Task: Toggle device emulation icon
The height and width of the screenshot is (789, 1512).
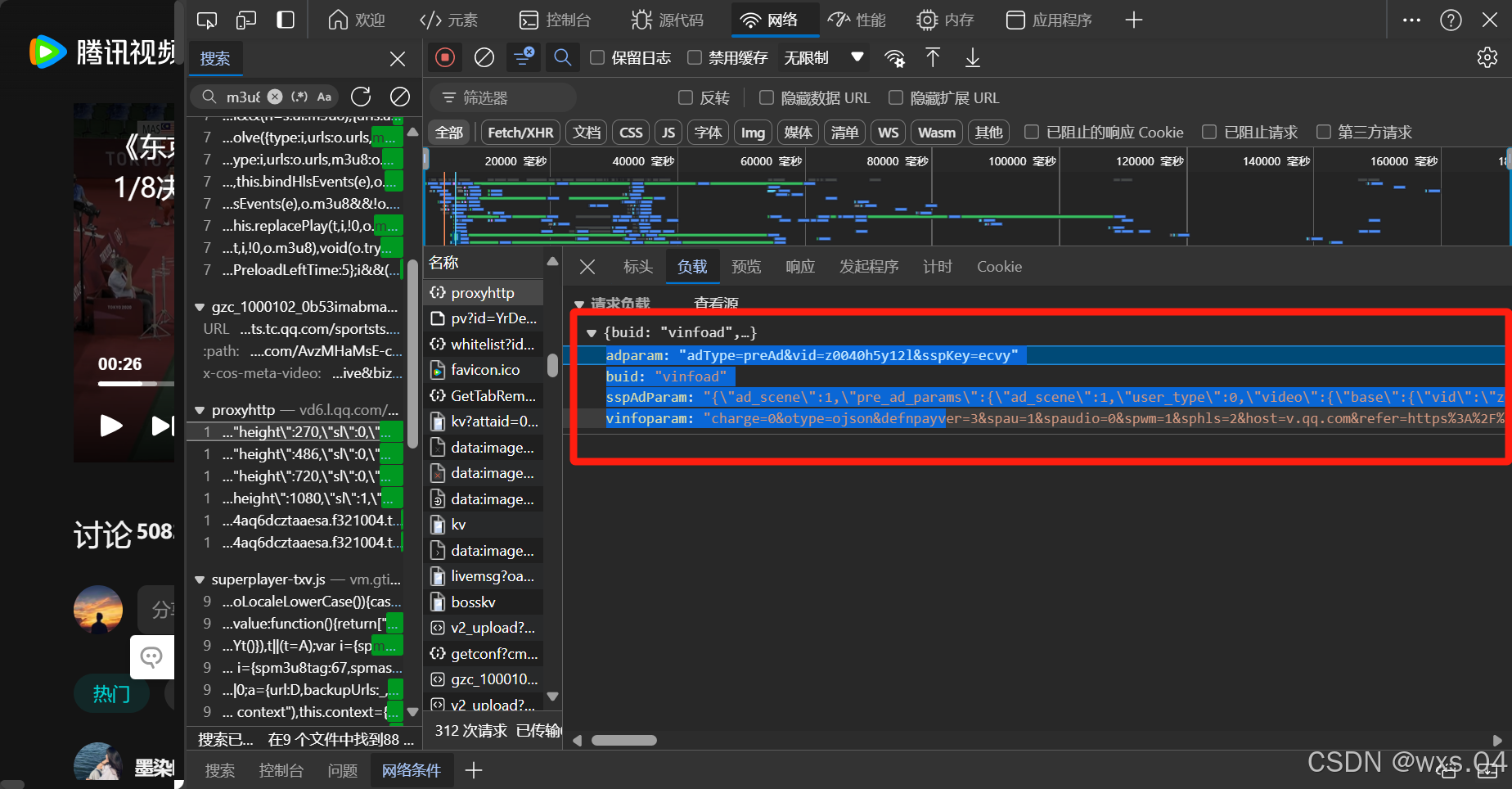Action: point(246,20)
